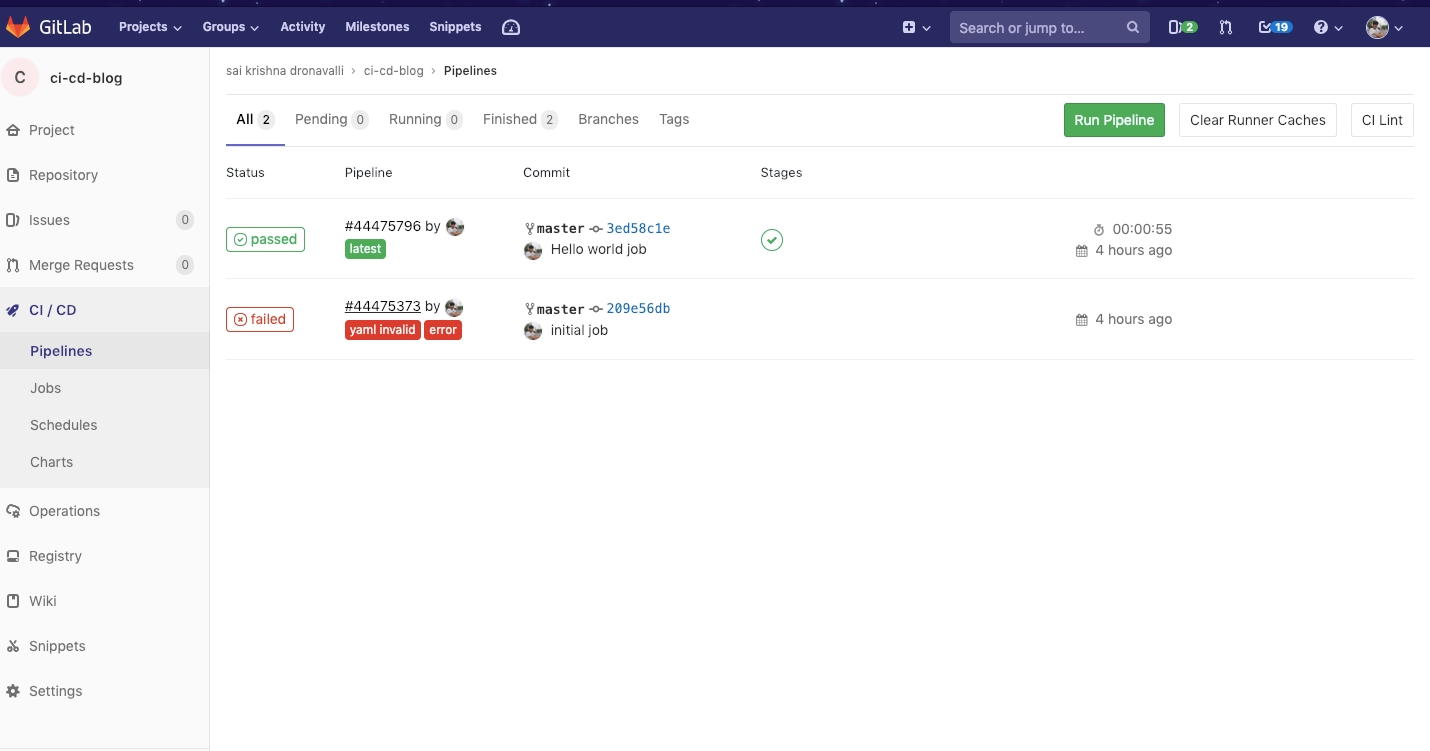The width and height of the screenshot is (1430, 751).
Task: Click the GitLab fox logo
Action: [18, 27]
